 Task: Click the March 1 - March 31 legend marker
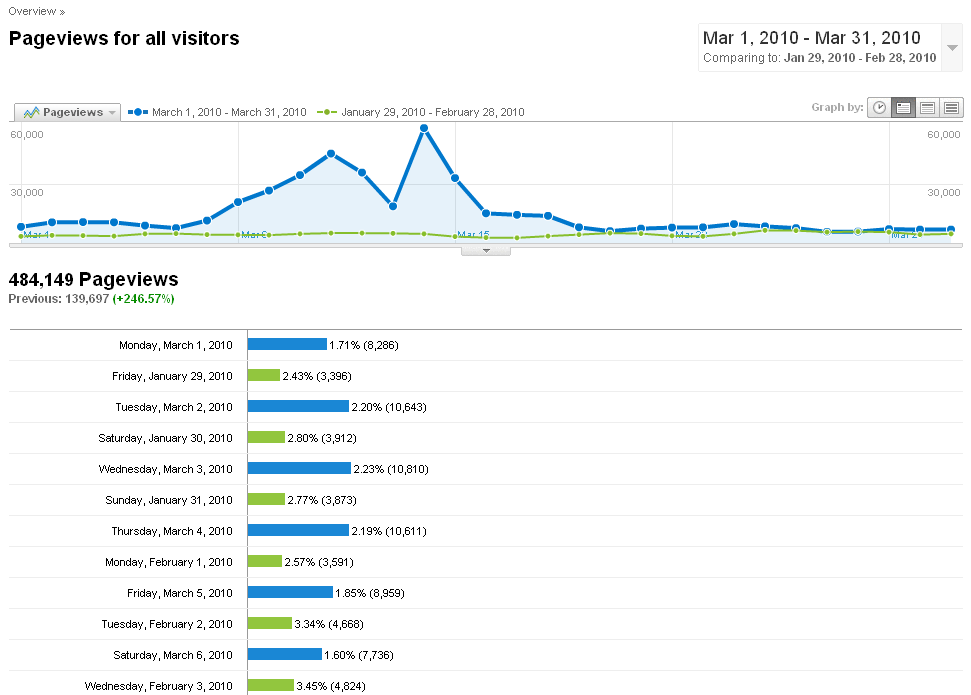pyautogui.click(x=137, y=112)
